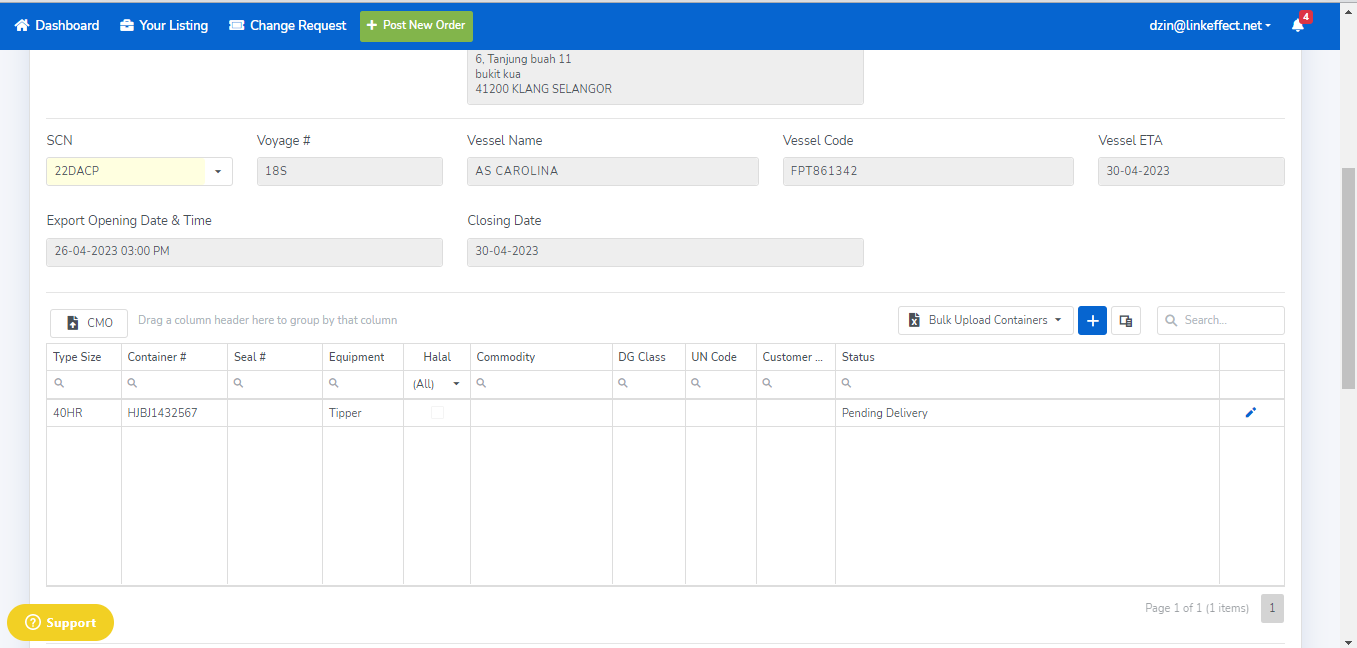Click the blue plus add container icon

click(1092, 321)
